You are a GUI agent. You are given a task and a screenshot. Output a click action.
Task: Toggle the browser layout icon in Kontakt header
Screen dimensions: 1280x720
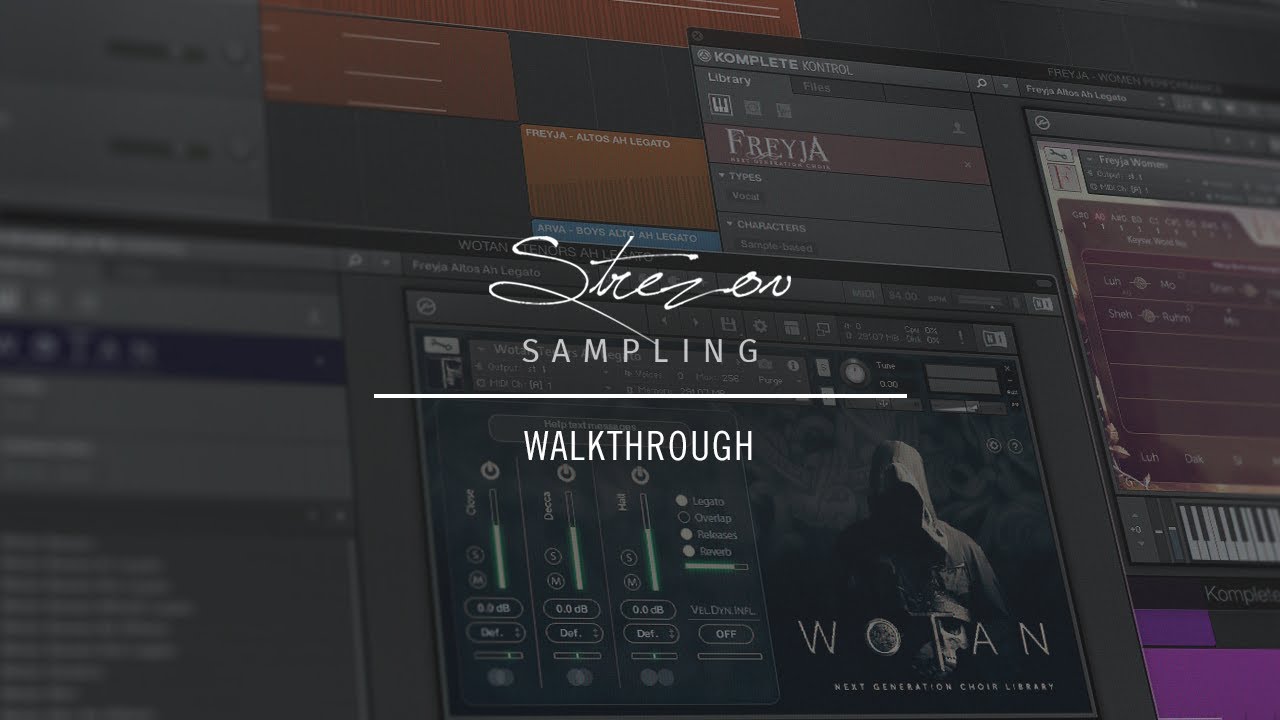tap(792, 327)
